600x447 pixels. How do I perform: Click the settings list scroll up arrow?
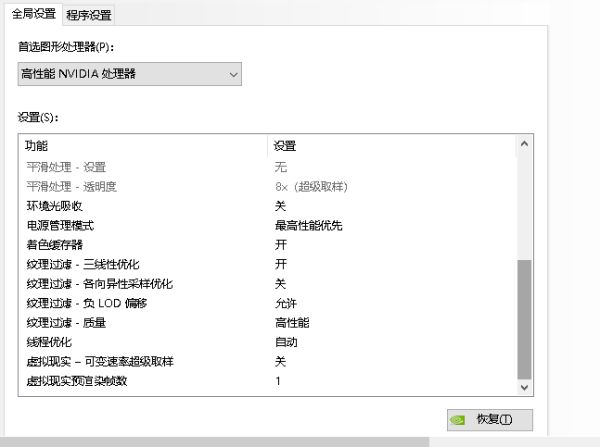coord(525,146)
